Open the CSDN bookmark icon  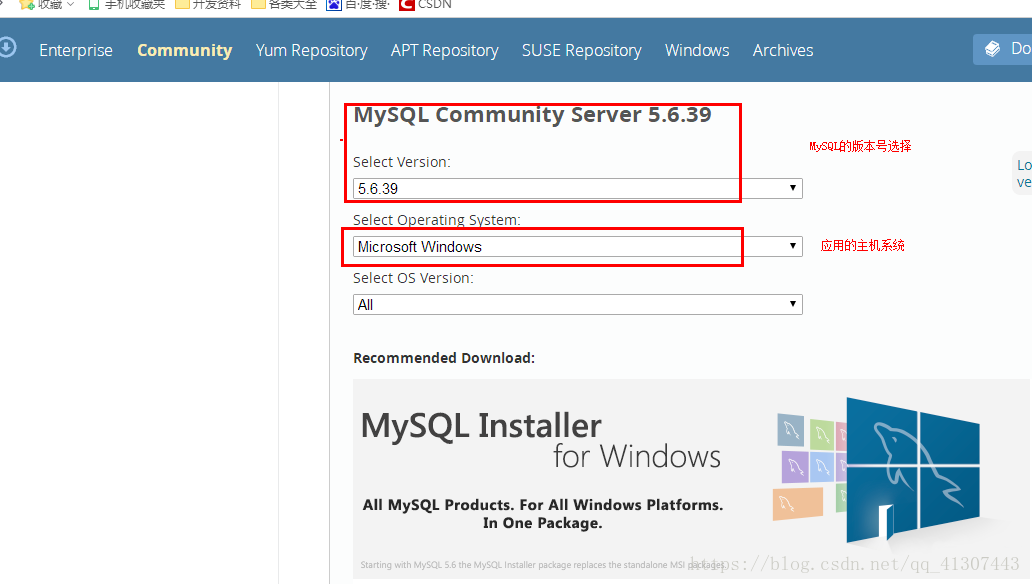coord(406,5)
